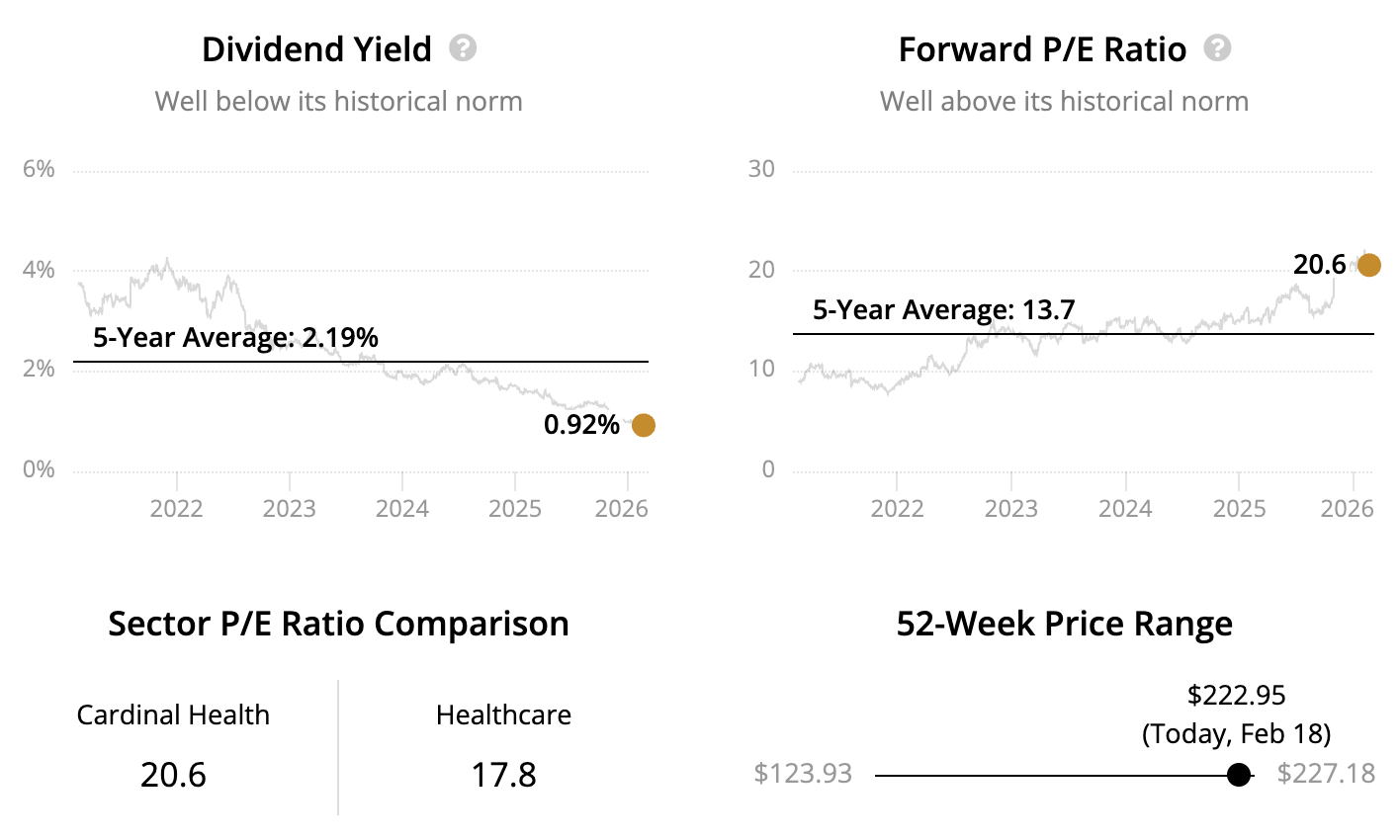Click the "Well below its historical norm" subtitle

click(338, 102)
